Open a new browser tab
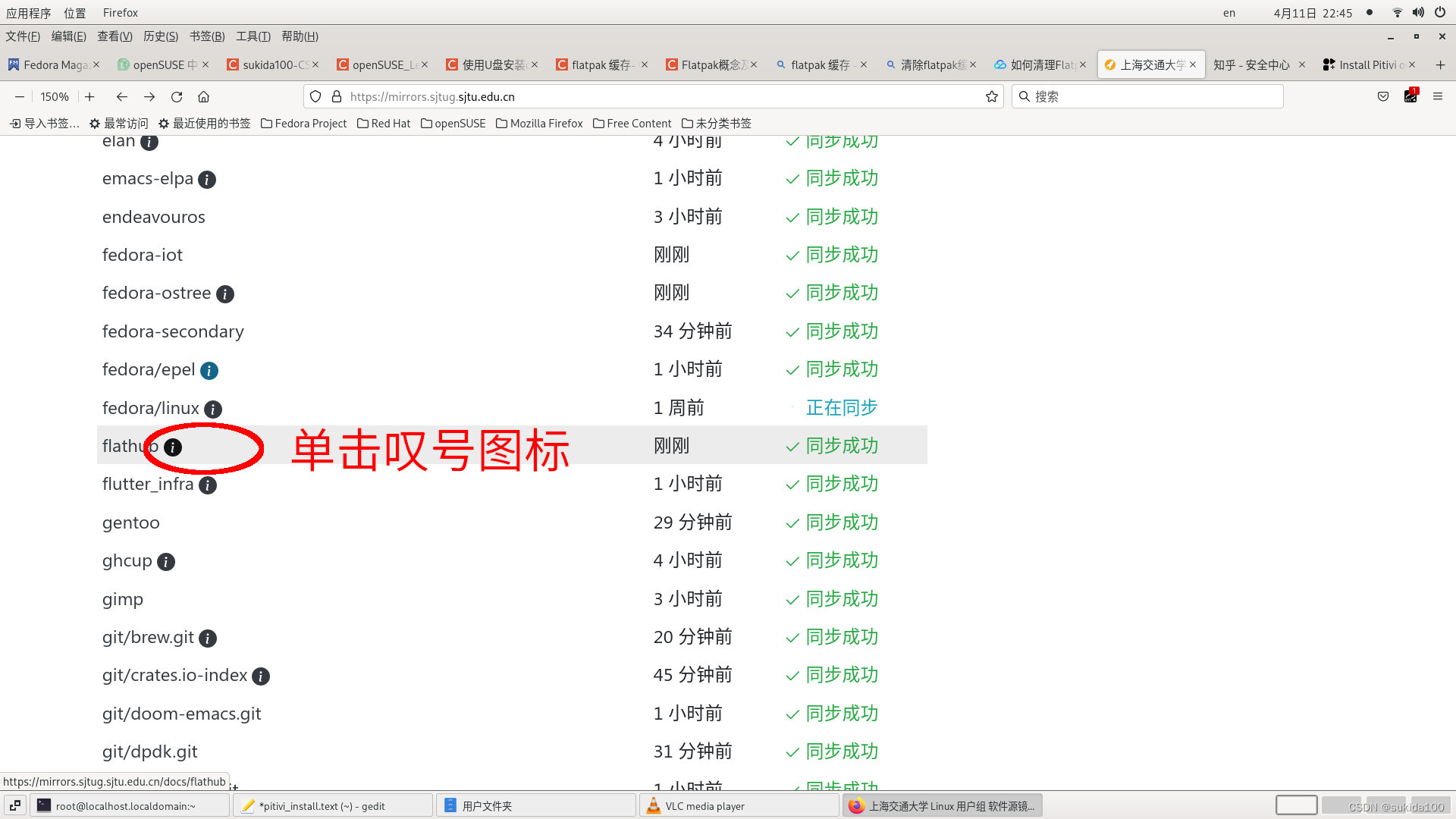Image resolution: width=1456 pixels, height=819 pixels. 1440,65
